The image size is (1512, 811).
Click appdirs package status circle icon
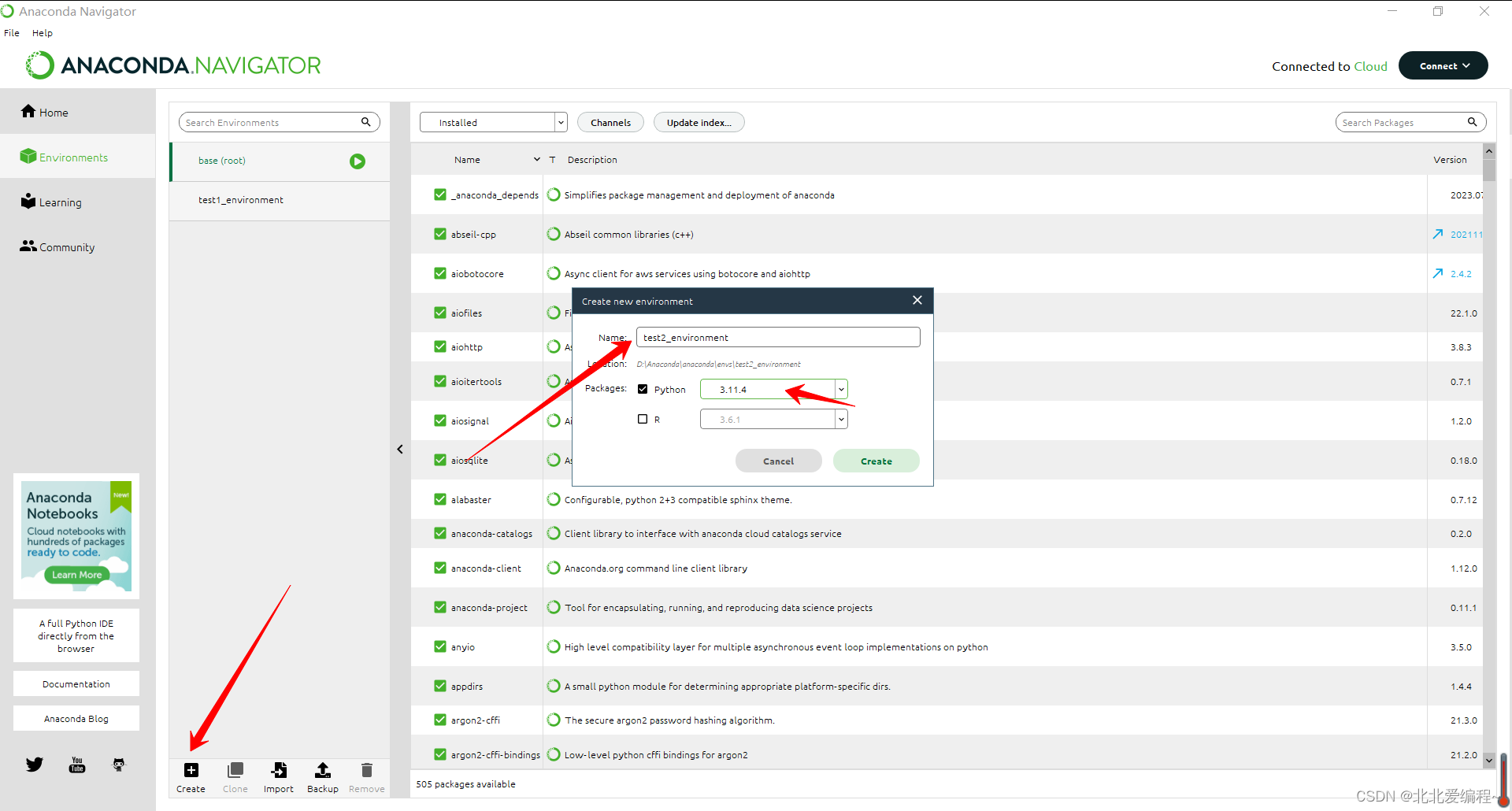554,686
